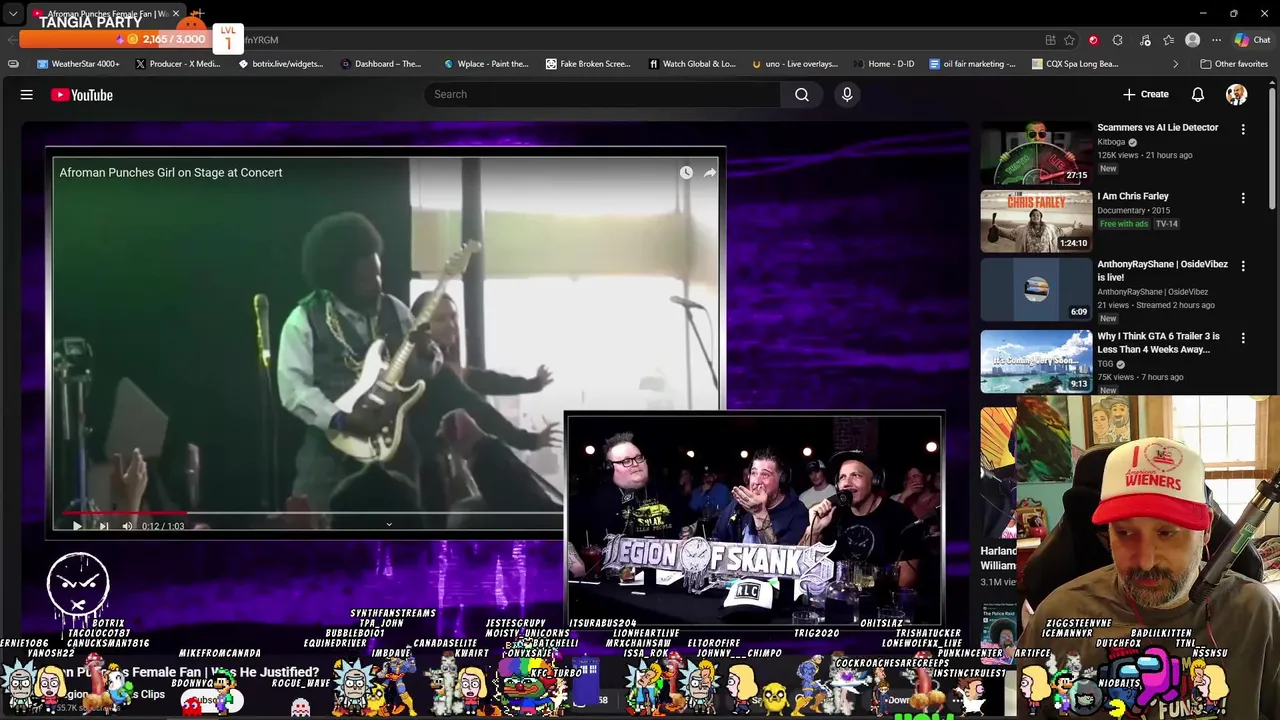1280x720 pixels.
Task: Click the split screen icon in address bar
Action: click(x=1050, y=40)
